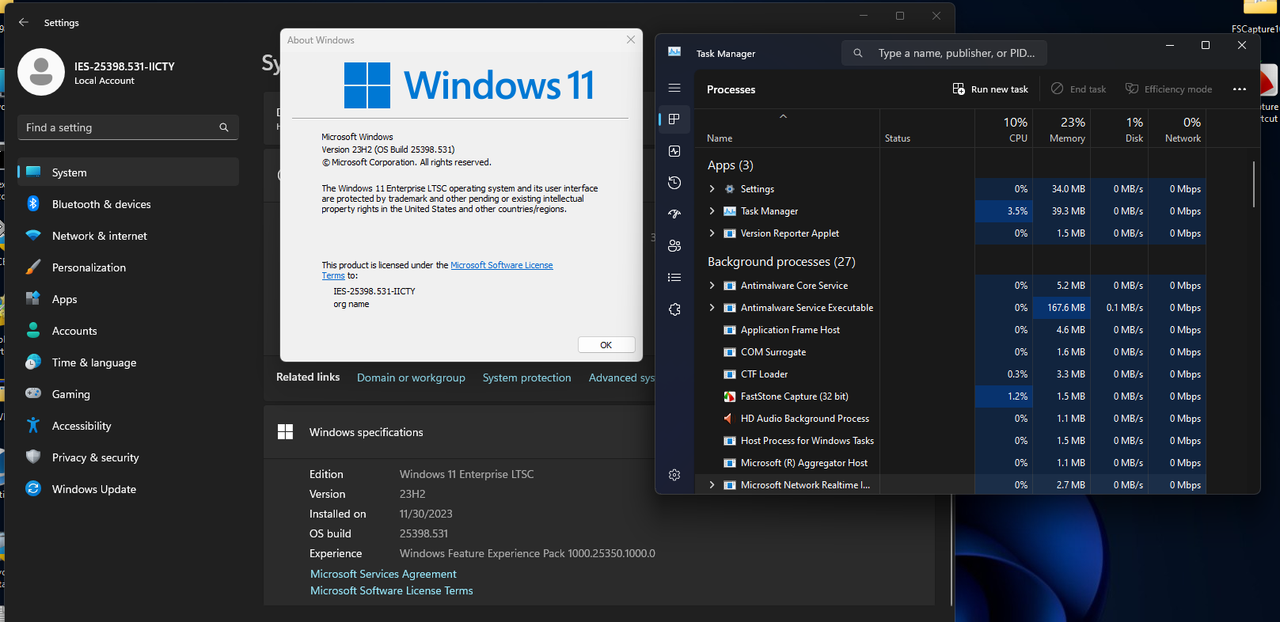Image resolution: width=1280 pixels, height=622 pixels.
Task: Open Performance page in Task Manager sidebar
Action: click(674, 151)
